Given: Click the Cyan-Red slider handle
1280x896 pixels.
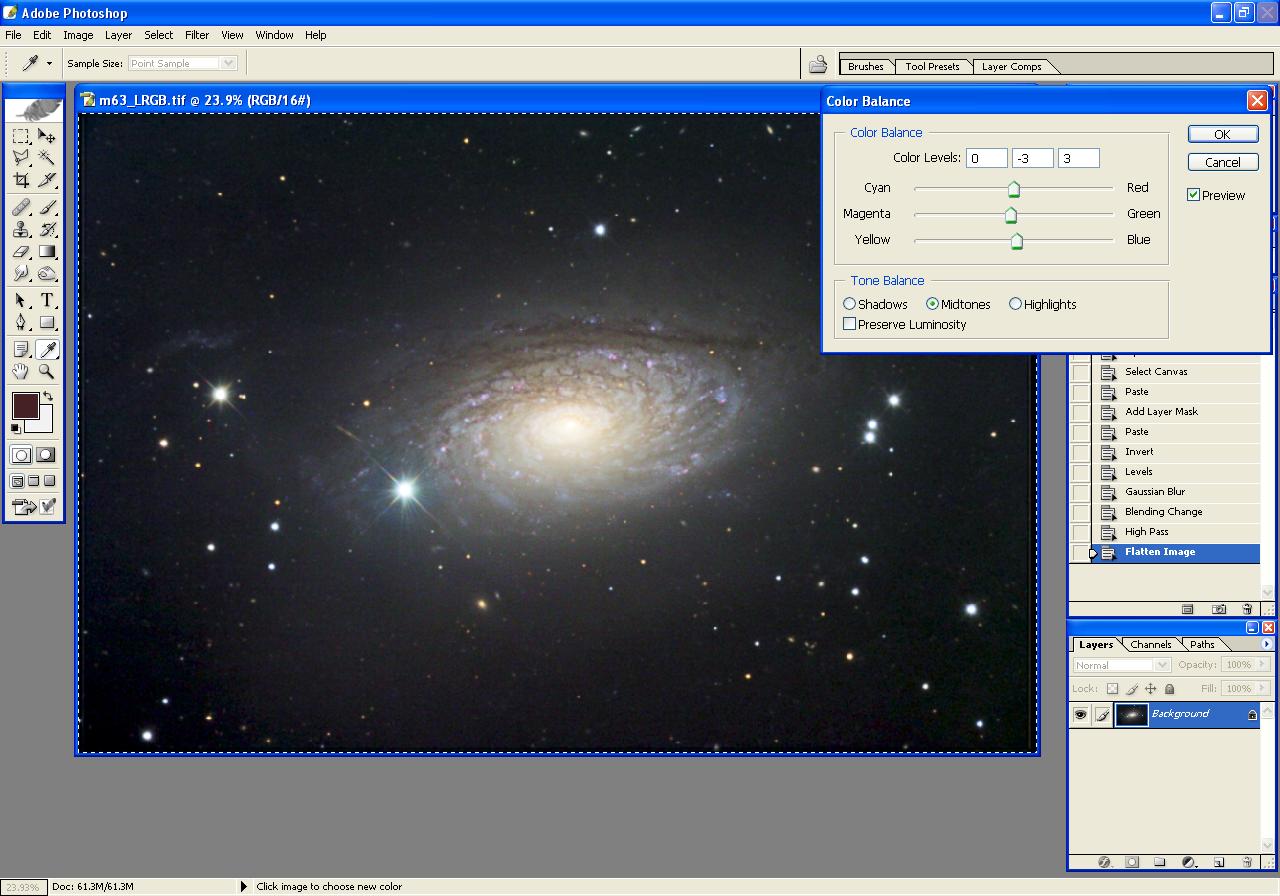Looking at the screenshot, I should tap(1014, 189).
